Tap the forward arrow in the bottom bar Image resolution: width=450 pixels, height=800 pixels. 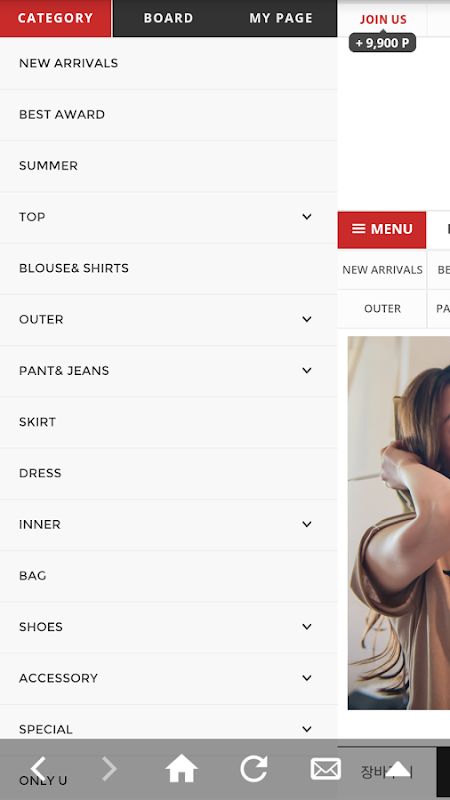click(x=110, y=769)
